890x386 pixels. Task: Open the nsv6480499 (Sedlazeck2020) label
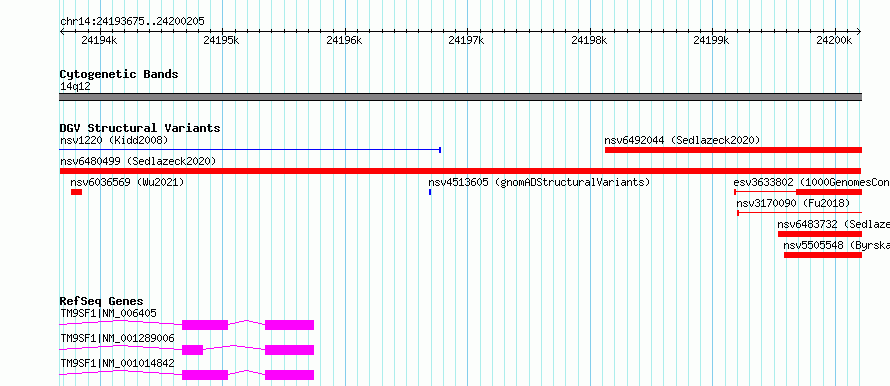click(138, 161)
